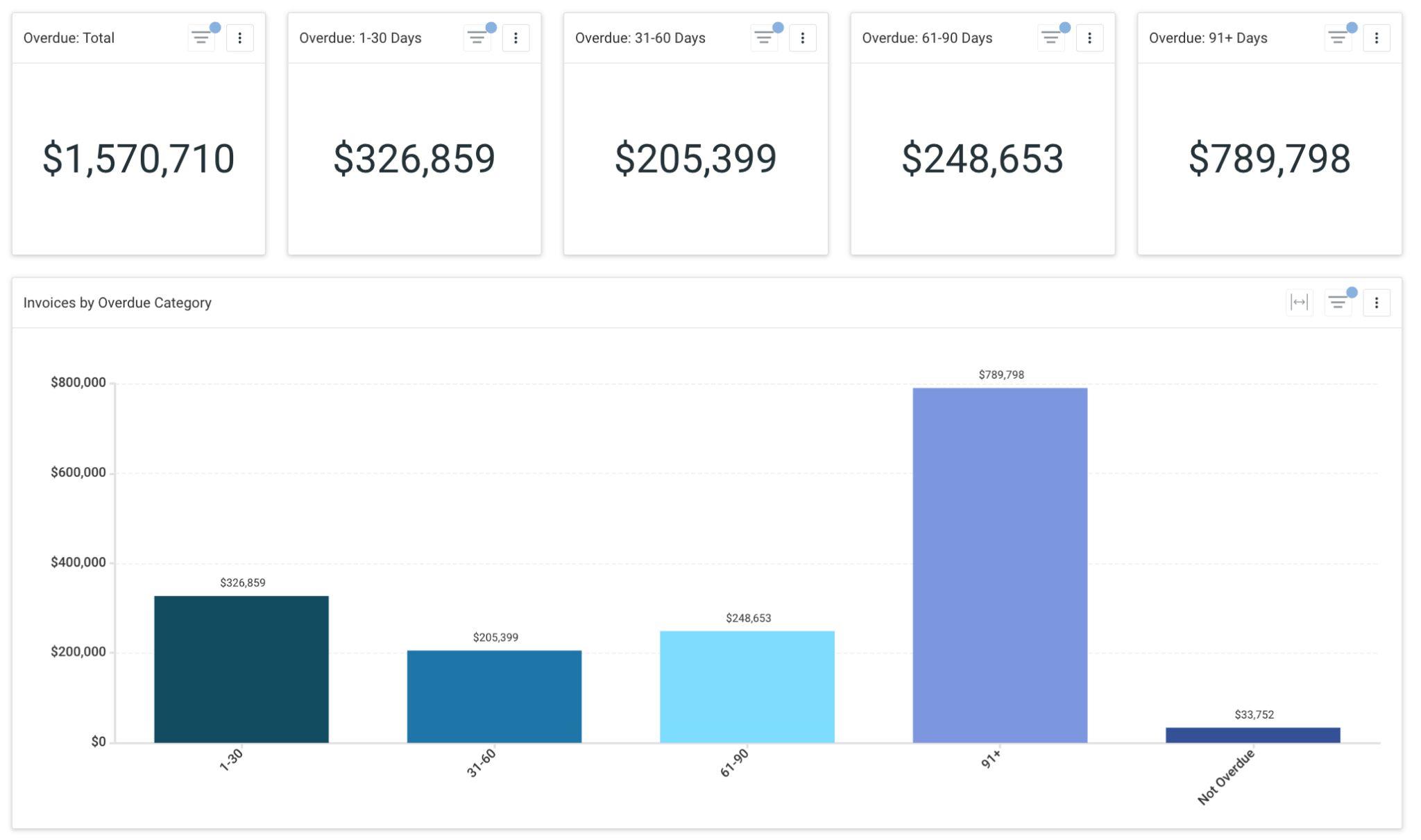
Task: Open more options on Overdue: 61-90 Days card
Action: 1089,38
